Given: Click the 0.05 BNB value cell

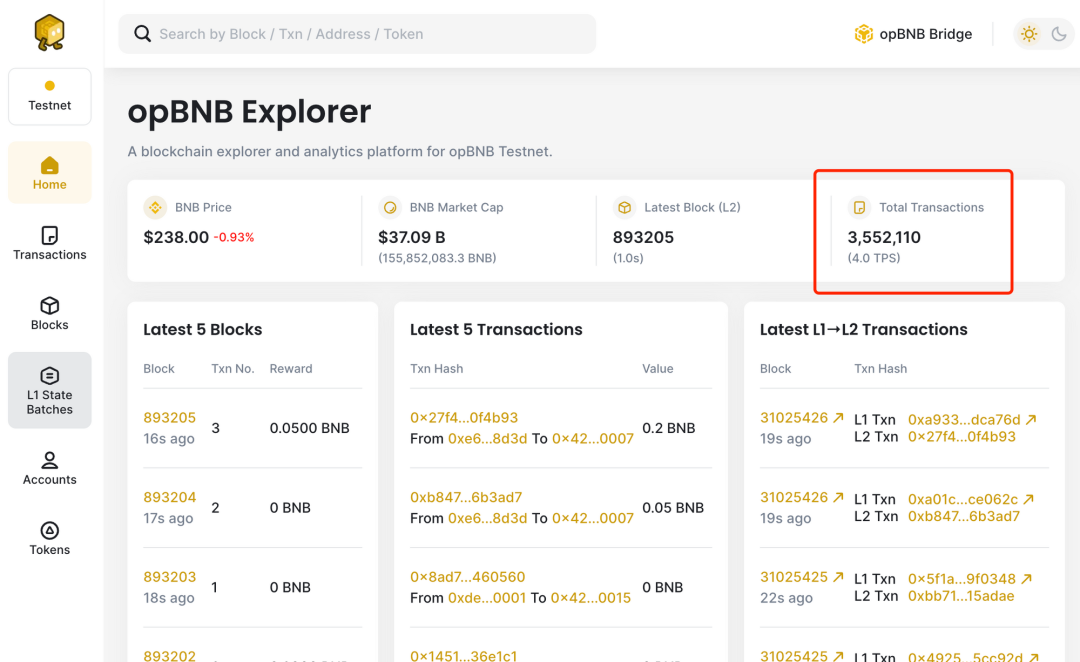Looking at the screenshot, I should coord(673,508).
